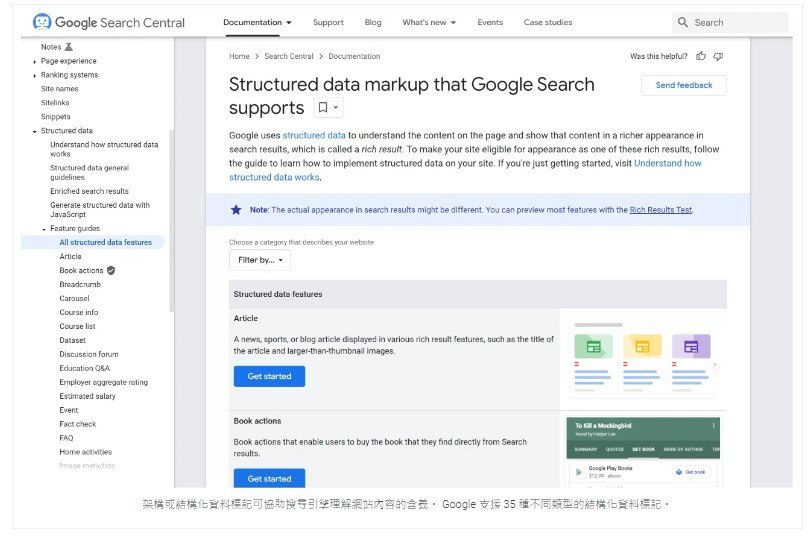Click Get started under Article

269,376
